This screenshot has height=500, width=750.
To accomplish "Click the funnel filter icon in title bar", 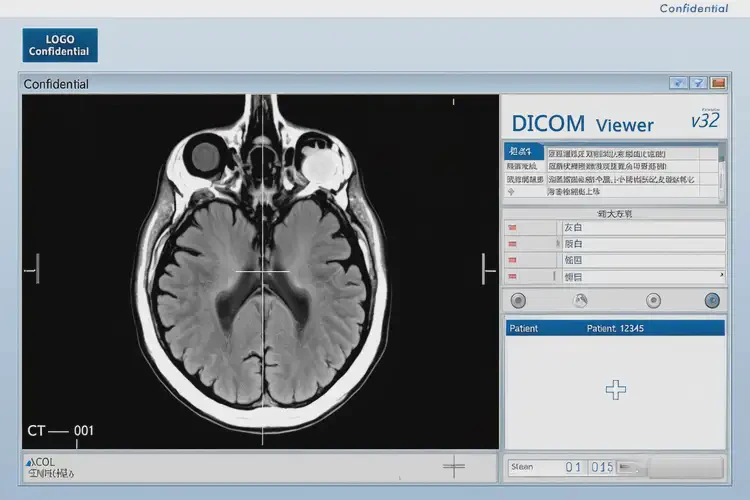I will [x=699, y=83].
